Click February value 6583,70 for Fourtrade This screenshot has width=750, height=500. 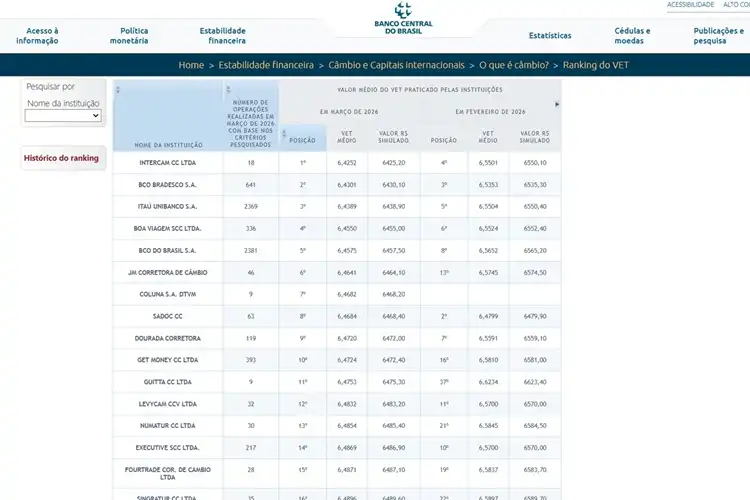(535, 470)
